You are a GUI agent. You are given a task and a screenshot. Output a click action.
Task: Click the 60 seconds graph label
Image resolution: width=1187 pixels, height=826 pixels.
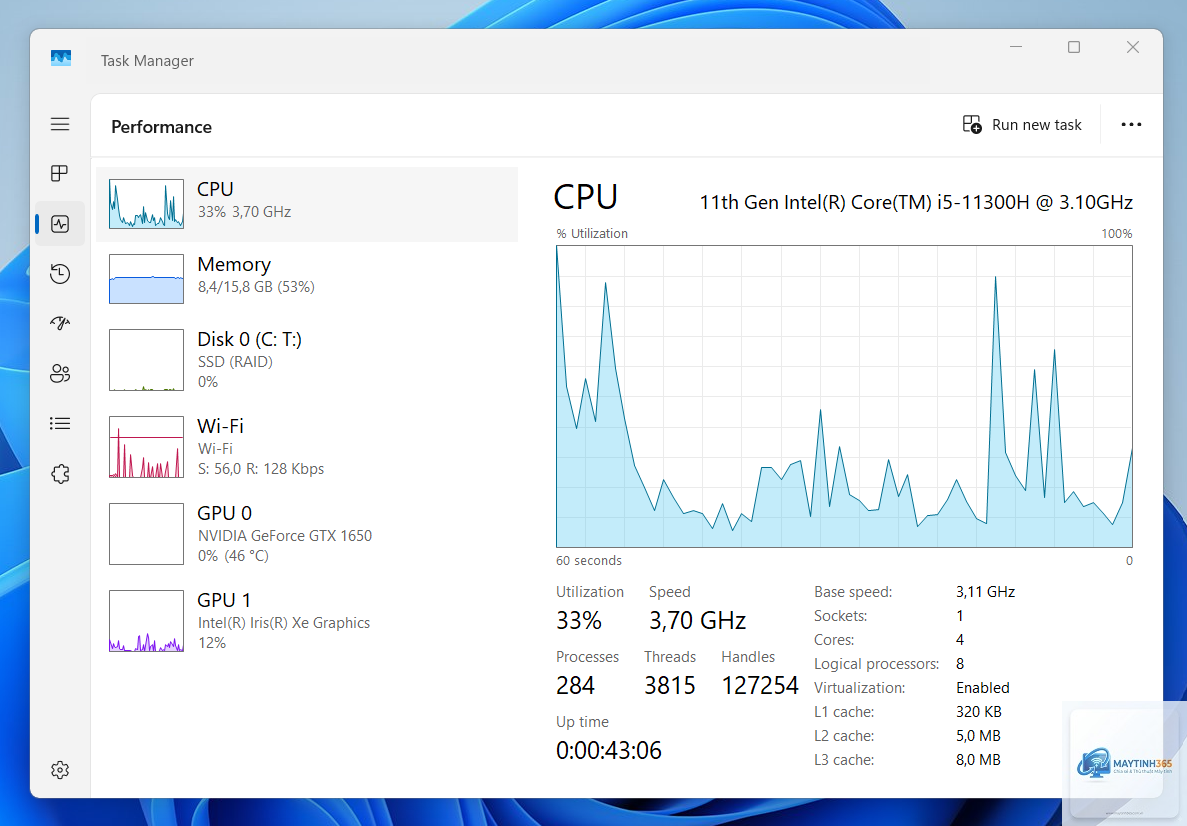pos(589,561)
